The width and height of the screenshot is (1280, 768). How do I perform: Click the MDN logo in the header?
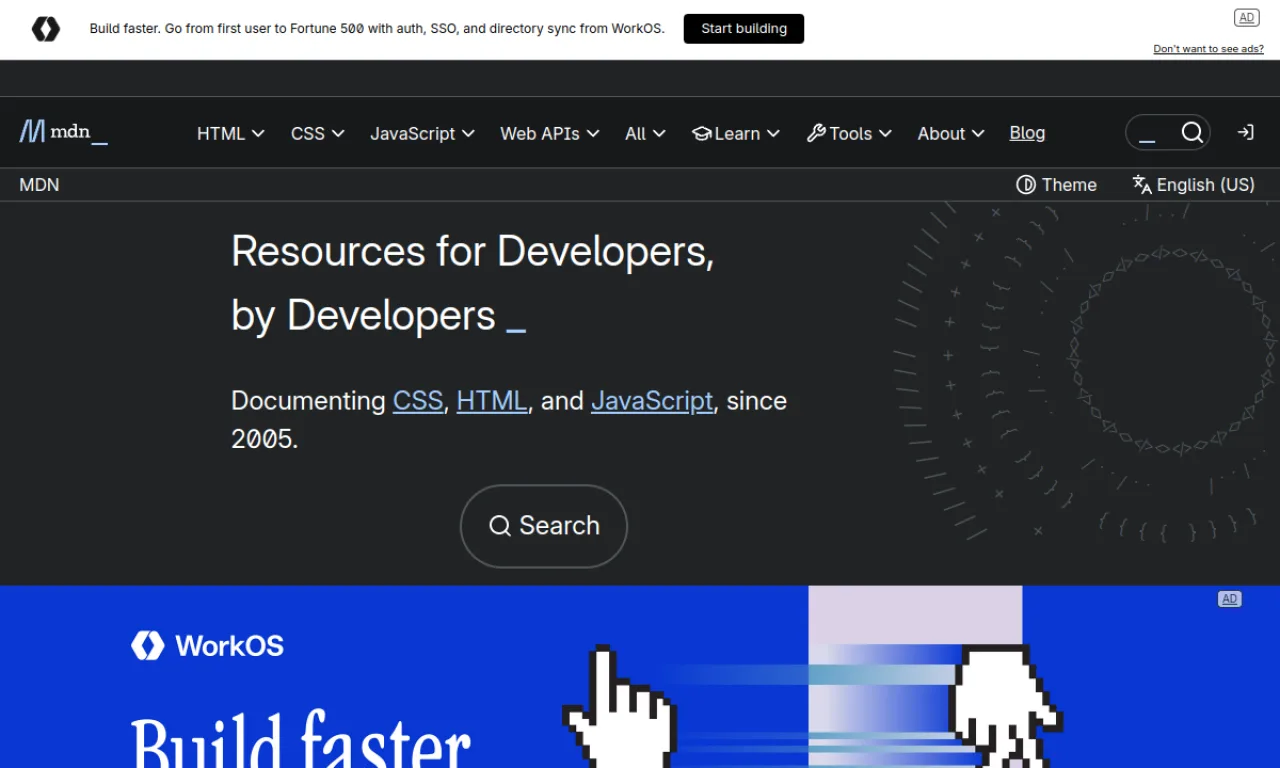pyautogui.click(x=64, y=132)
